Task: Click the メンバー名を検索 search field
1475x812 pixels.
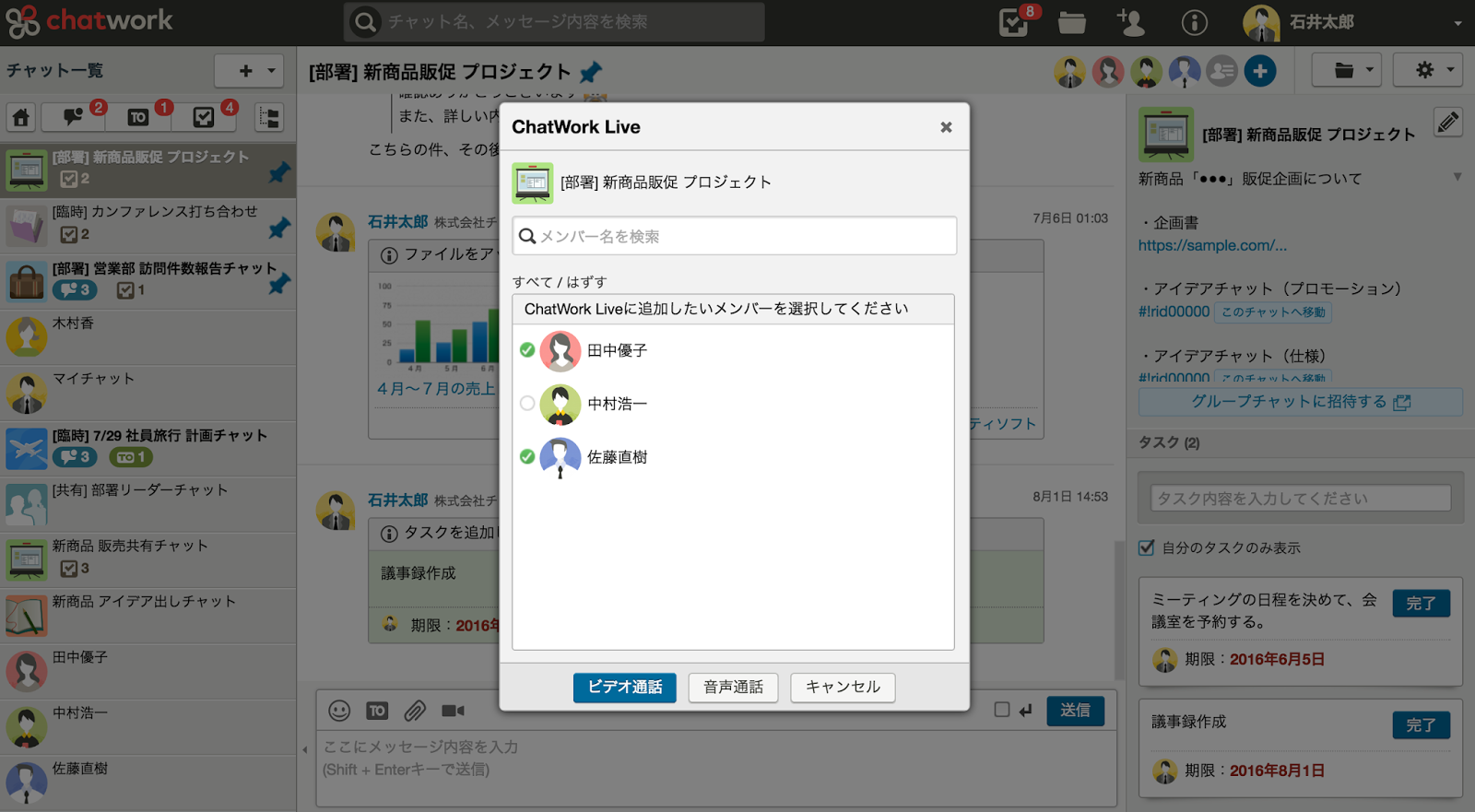Action: click(735, 236)
